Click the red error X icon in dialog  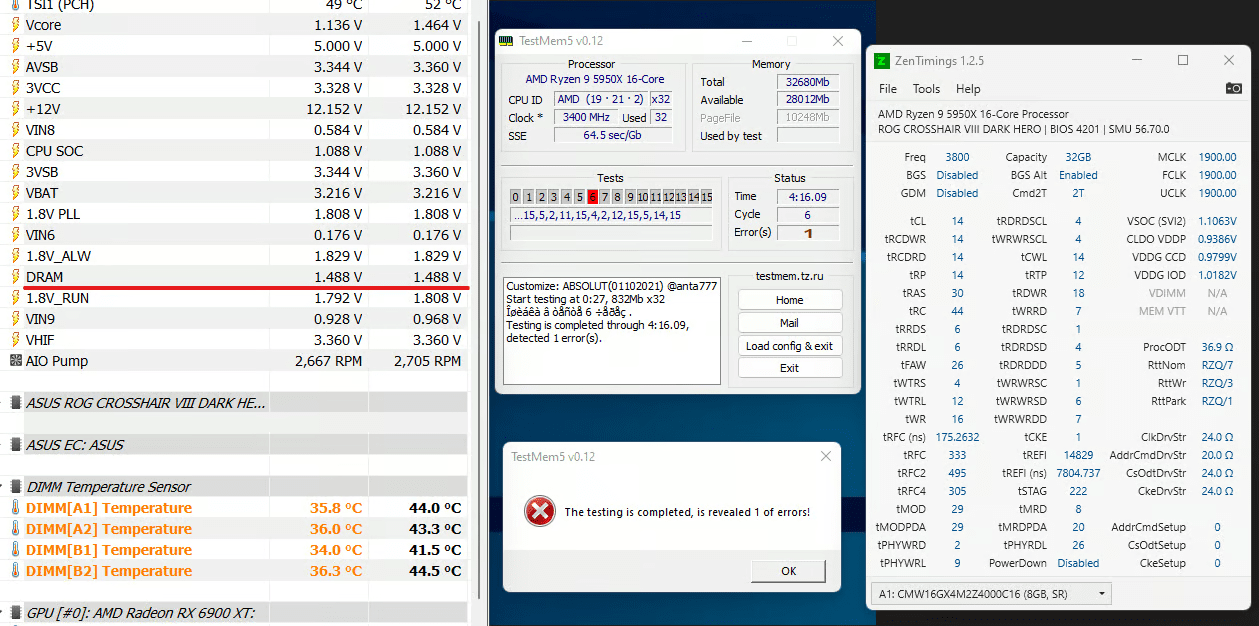540,512
